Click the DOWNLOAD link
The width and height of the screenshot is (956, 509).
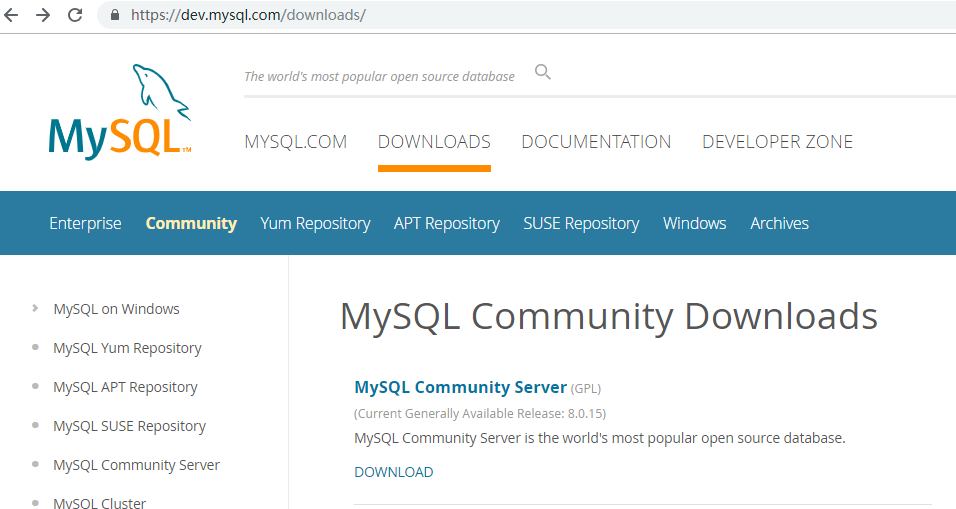point(394,472)
